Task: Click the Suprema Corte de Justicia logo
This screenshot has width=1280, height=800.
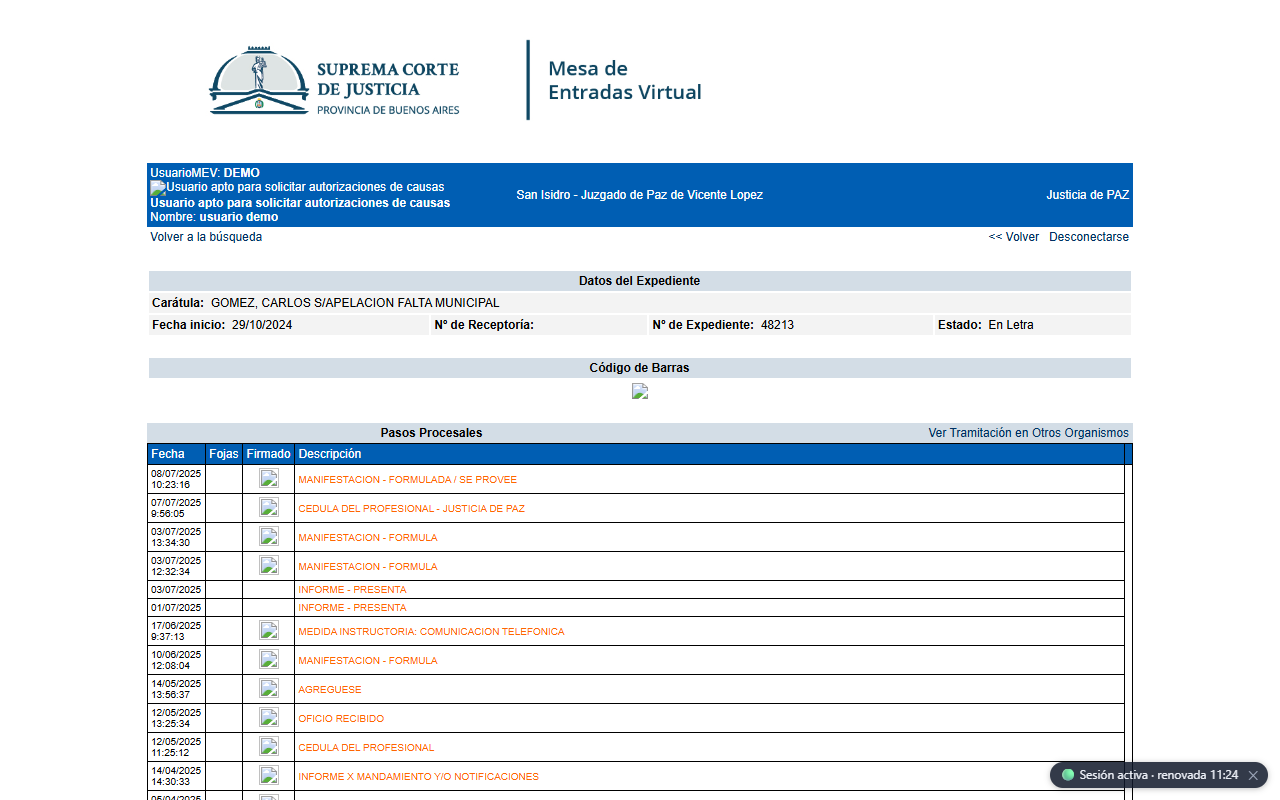Action: pyautogui.click(x=334, y=81)
